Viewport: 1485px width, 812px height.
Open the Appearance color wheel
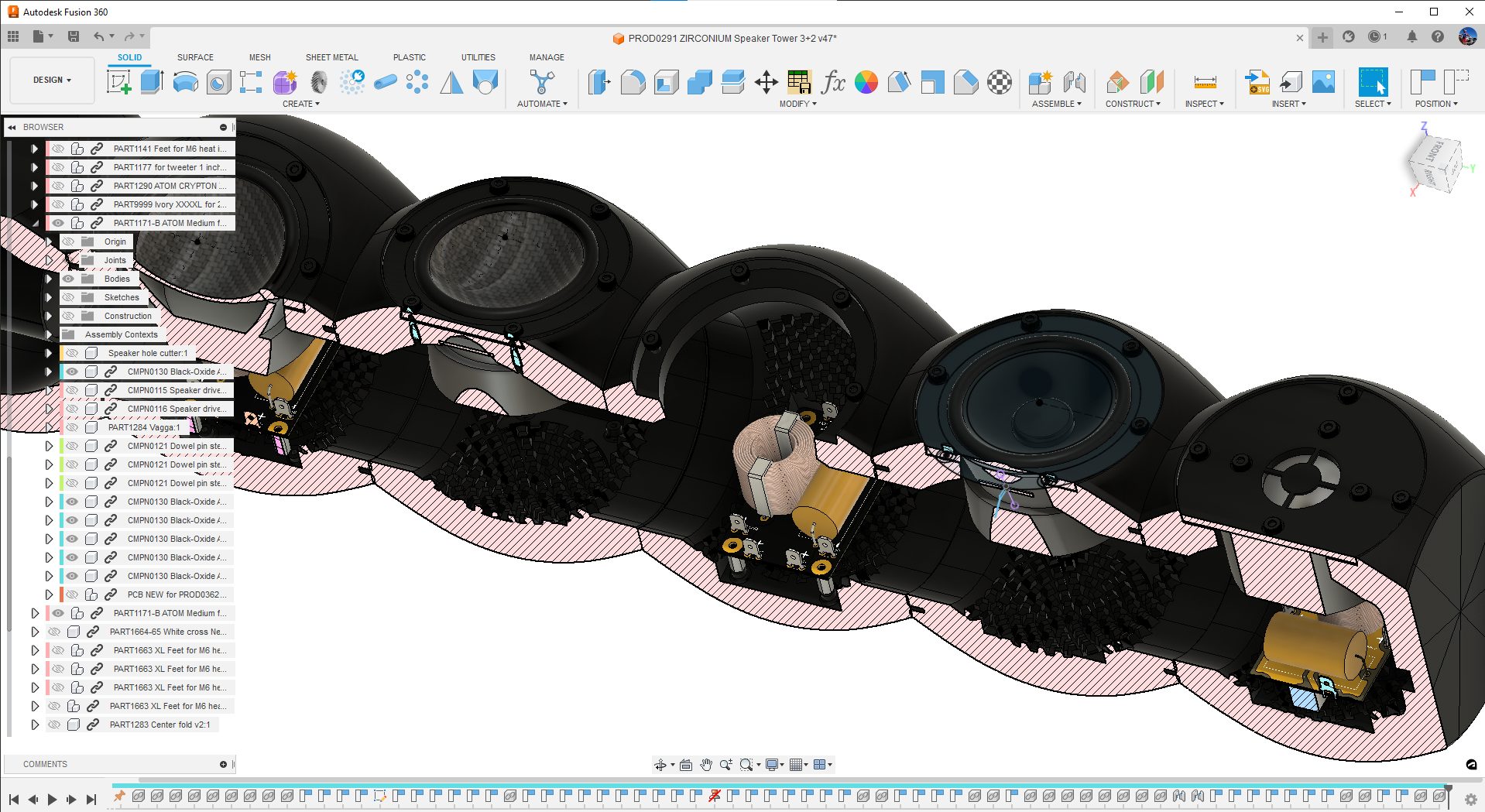[867, 81]
